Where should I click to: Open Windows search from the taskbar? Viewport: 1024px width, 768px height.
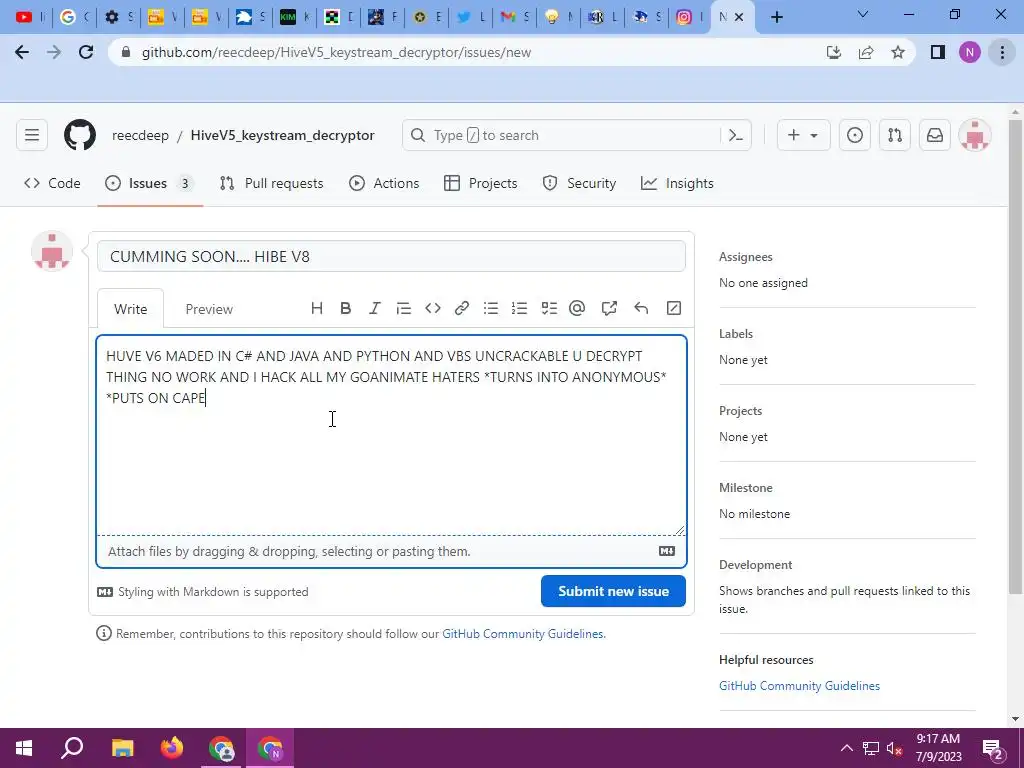point(72,748)
